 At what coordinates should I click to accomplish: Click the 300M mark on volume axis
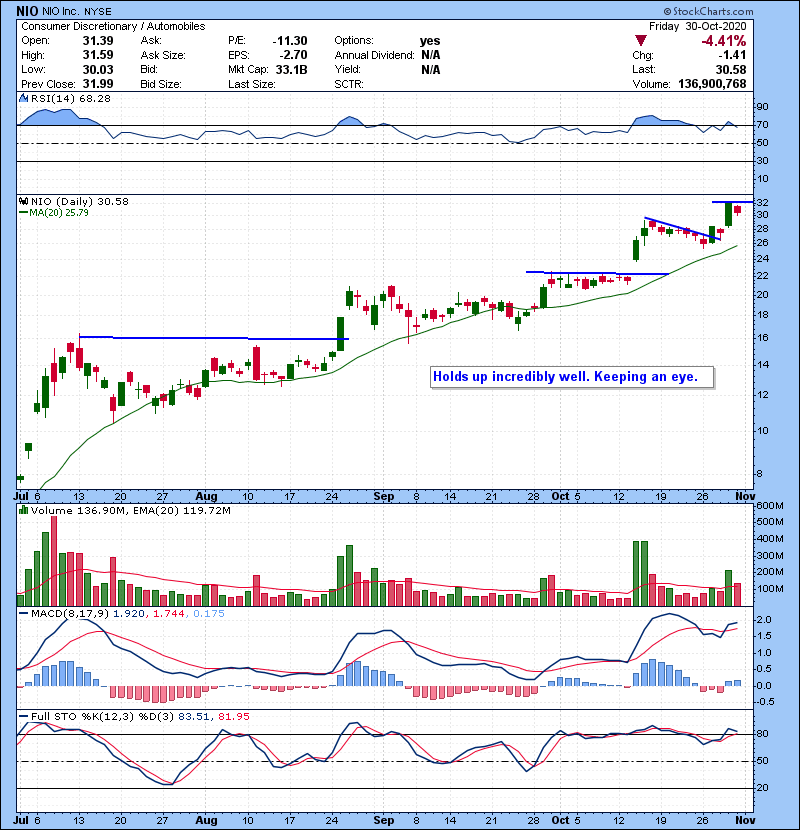coord(770,556)
